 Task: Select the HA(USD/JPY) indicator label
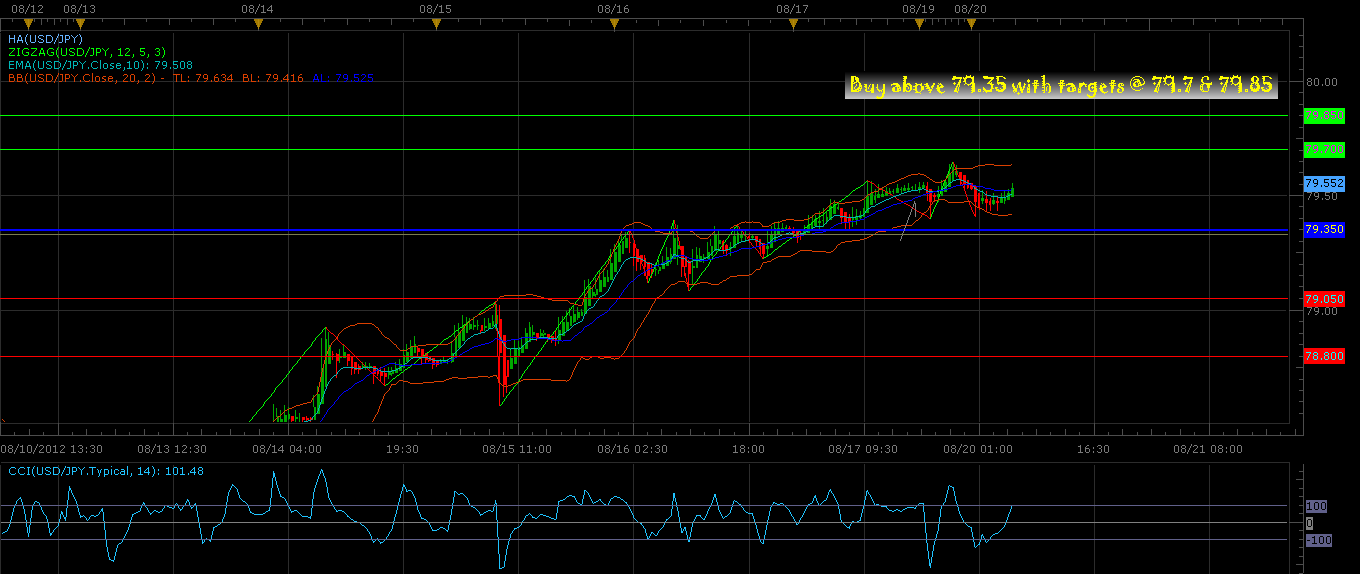point(45,38)
